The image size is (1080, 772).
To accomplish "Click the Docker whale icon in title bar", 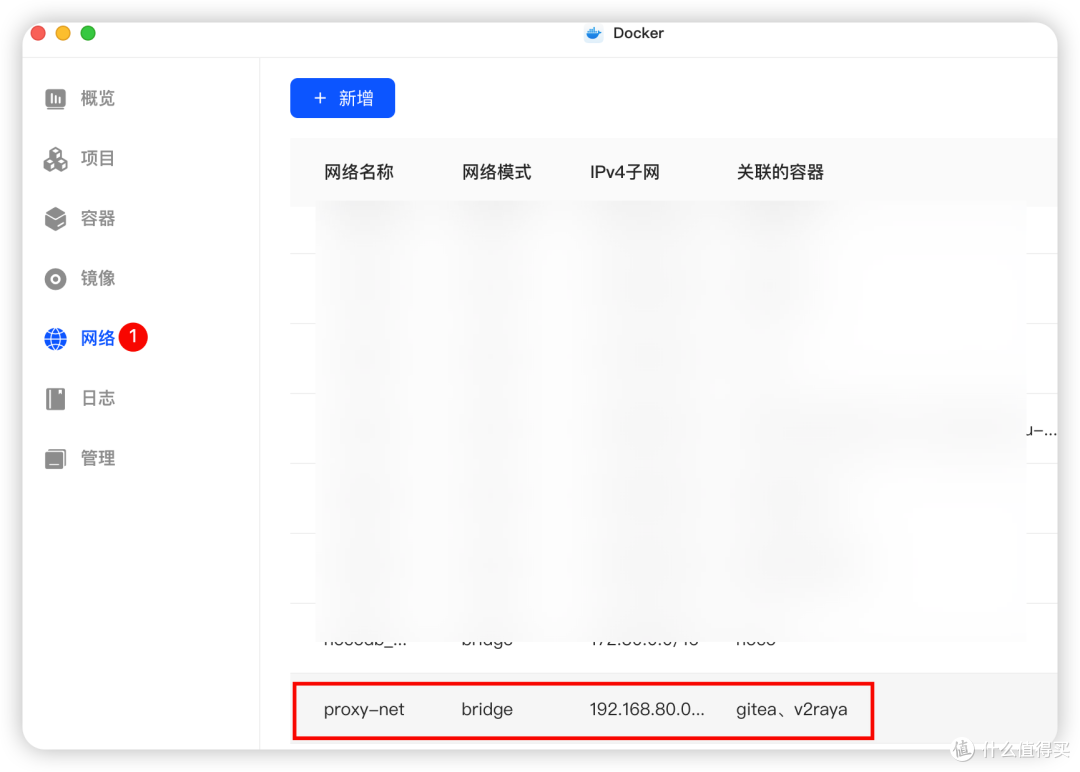I will pyautogui.click(x=593, y=33).
